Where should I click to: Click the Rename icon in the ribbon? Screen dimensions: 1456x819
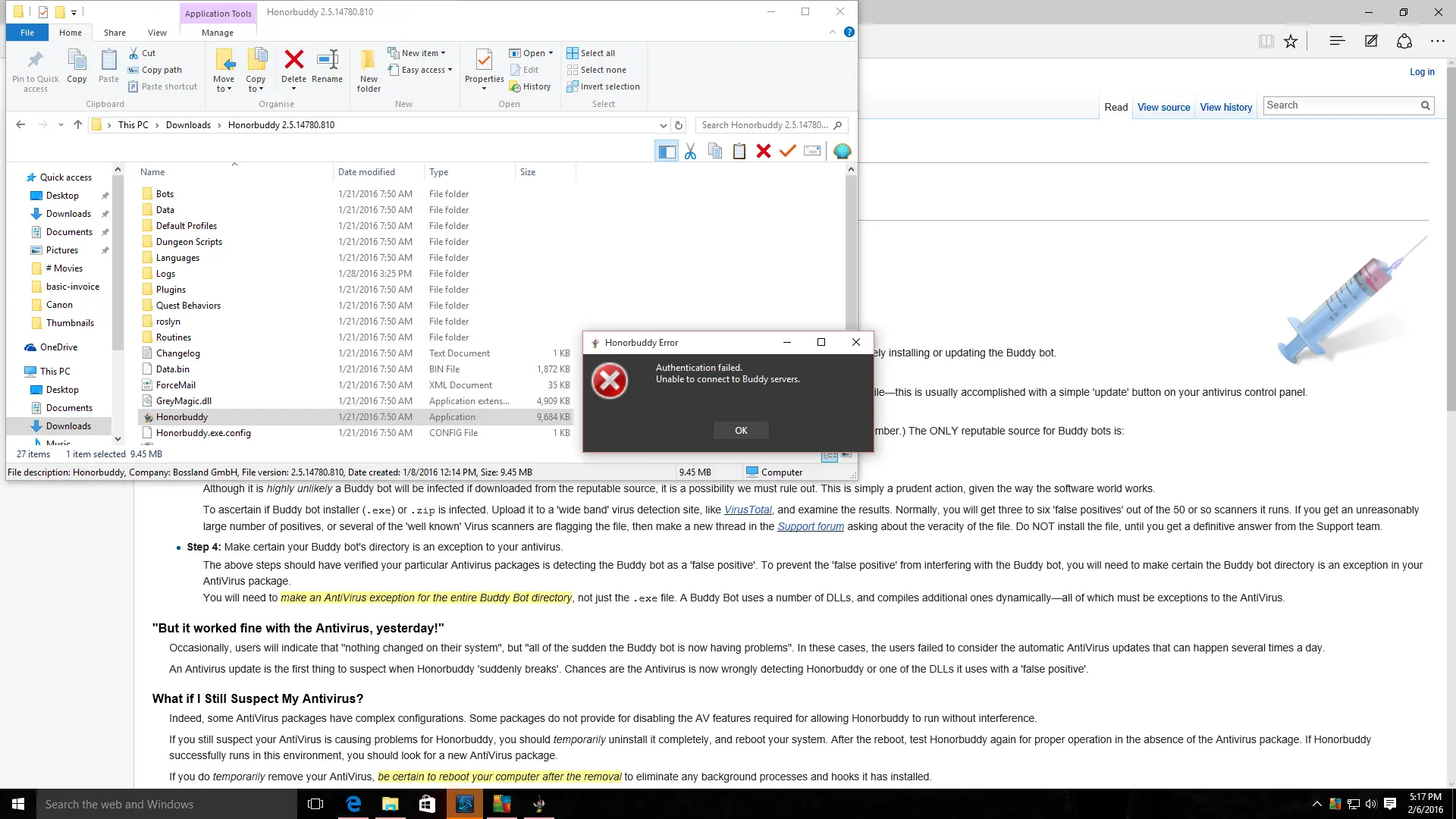point(327,66)
